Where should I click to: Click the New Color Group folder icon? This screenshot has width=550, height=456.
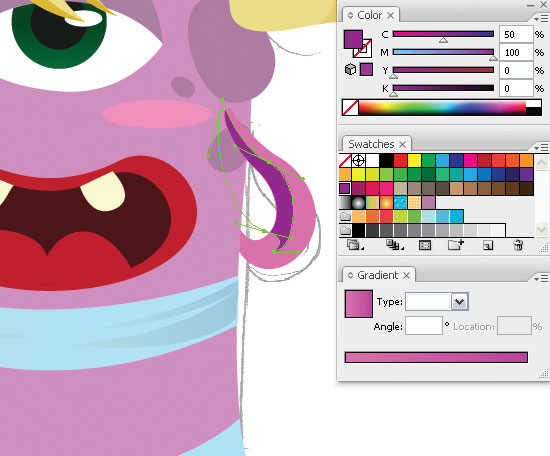[x=456, y=244]
